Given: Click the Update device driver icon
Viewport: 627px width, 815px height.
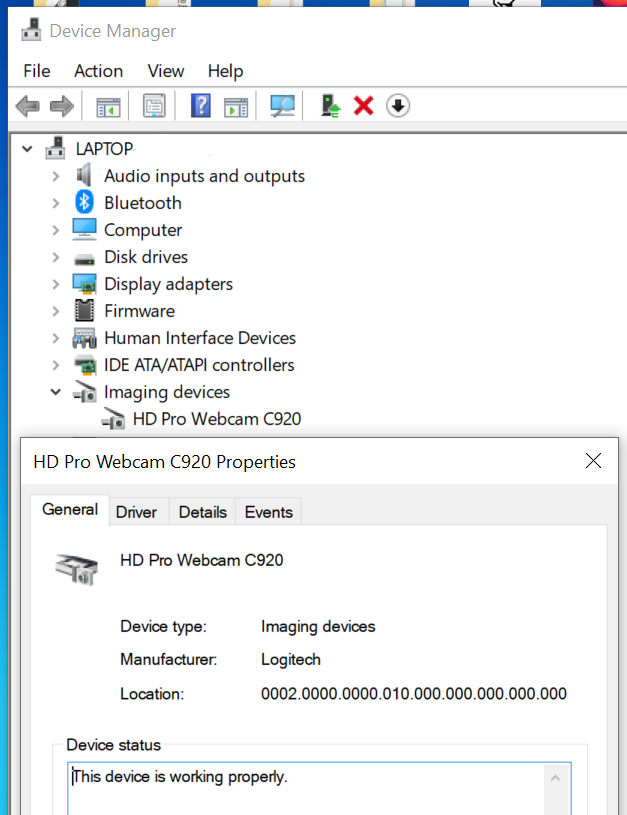Looking at the screenshot, I should 330,106.
